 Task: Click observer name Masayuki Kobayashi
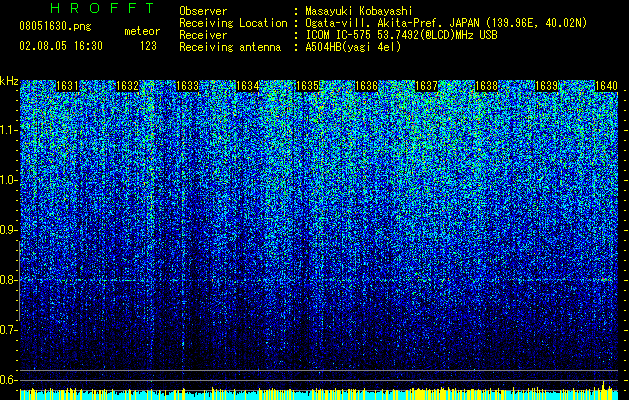click(x=359, y=11)
